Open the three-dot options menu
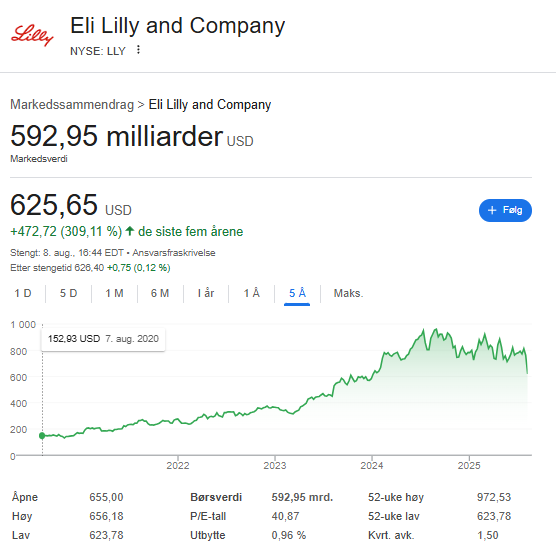Screen dimensions: 556x559 point(138,50)
